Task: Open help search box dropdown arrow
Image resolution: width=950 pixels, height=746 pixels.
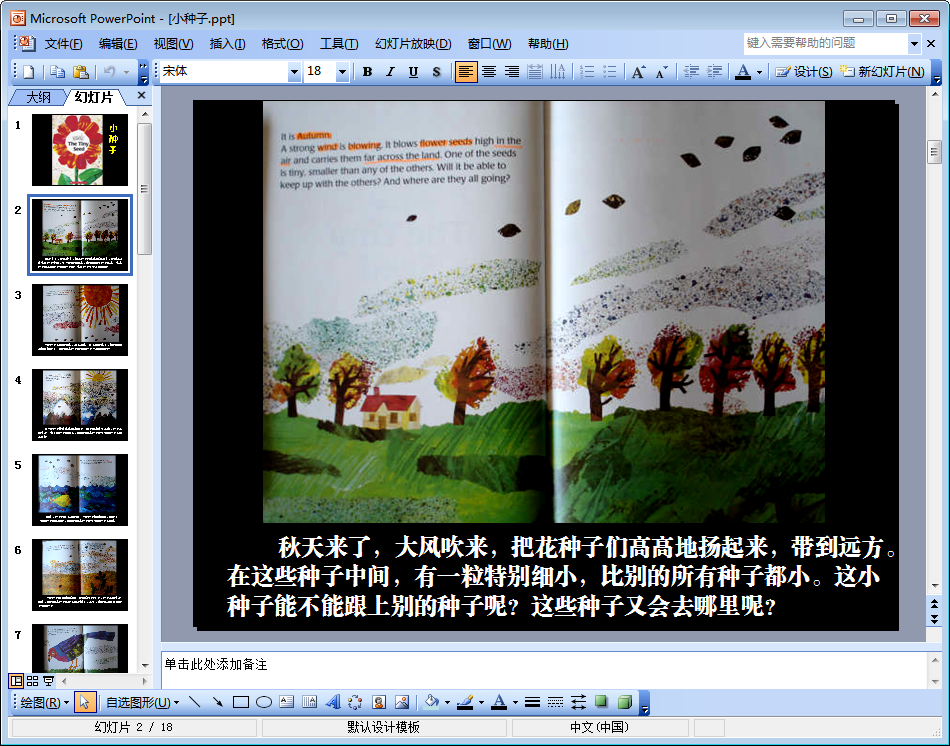Action: click(914, 43)
